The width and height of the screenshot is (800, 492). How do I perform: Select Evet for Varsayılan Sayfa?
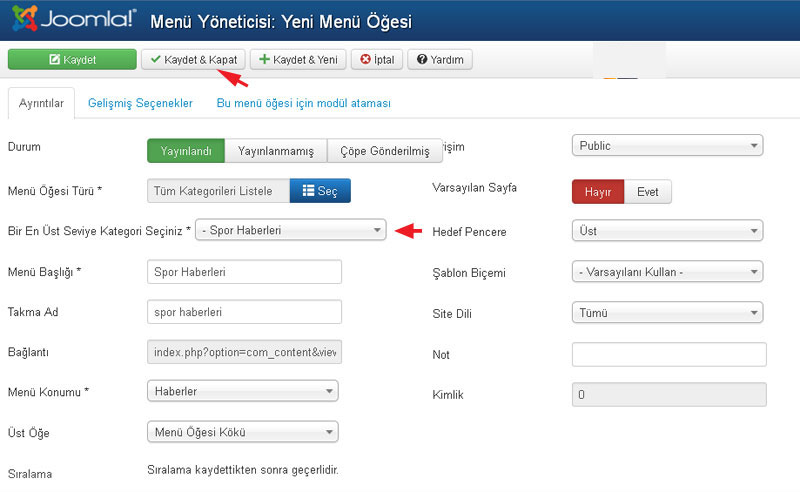[647, 192]
